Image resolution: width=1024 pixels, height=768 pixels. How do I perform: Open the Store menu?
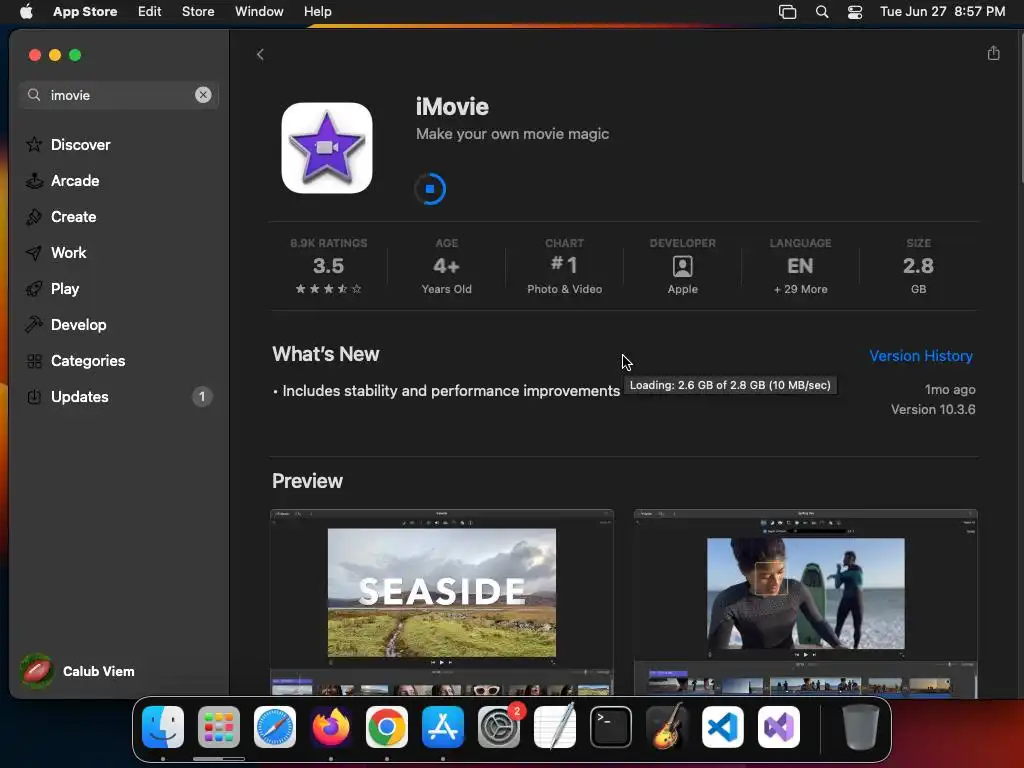(x=198, y=12)
